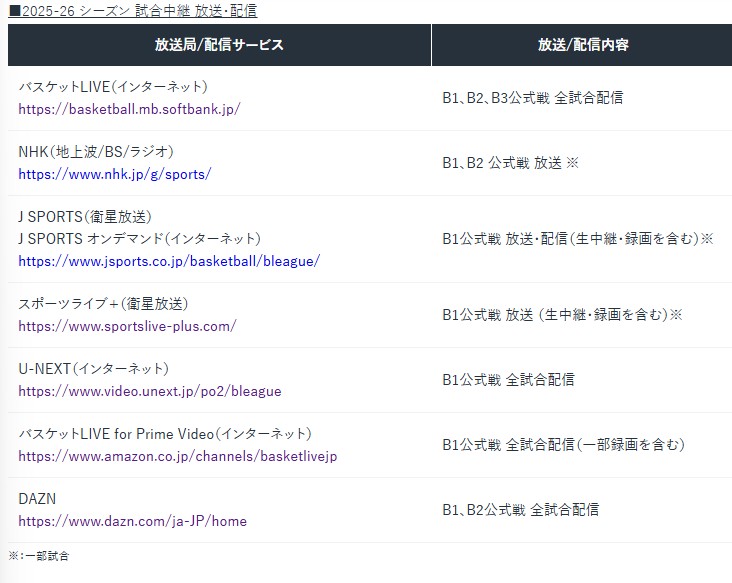Open the NHK sports link
Image resolution: width=732 pixels, height=583 pixels.
(114, 175)
